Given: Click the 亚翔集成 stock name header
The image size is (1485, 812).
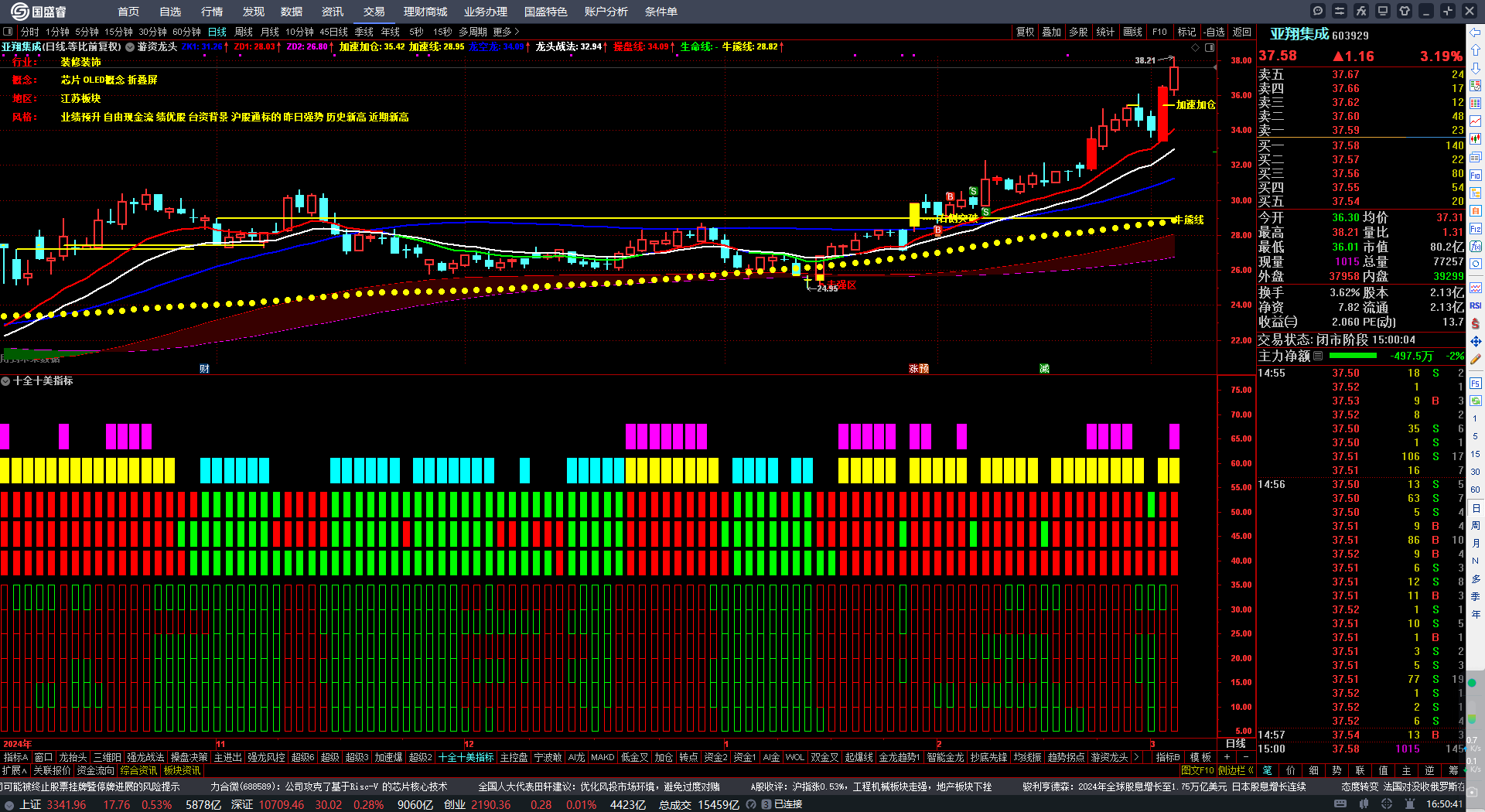Looking at the screenshot, I should pos(1299,34).
